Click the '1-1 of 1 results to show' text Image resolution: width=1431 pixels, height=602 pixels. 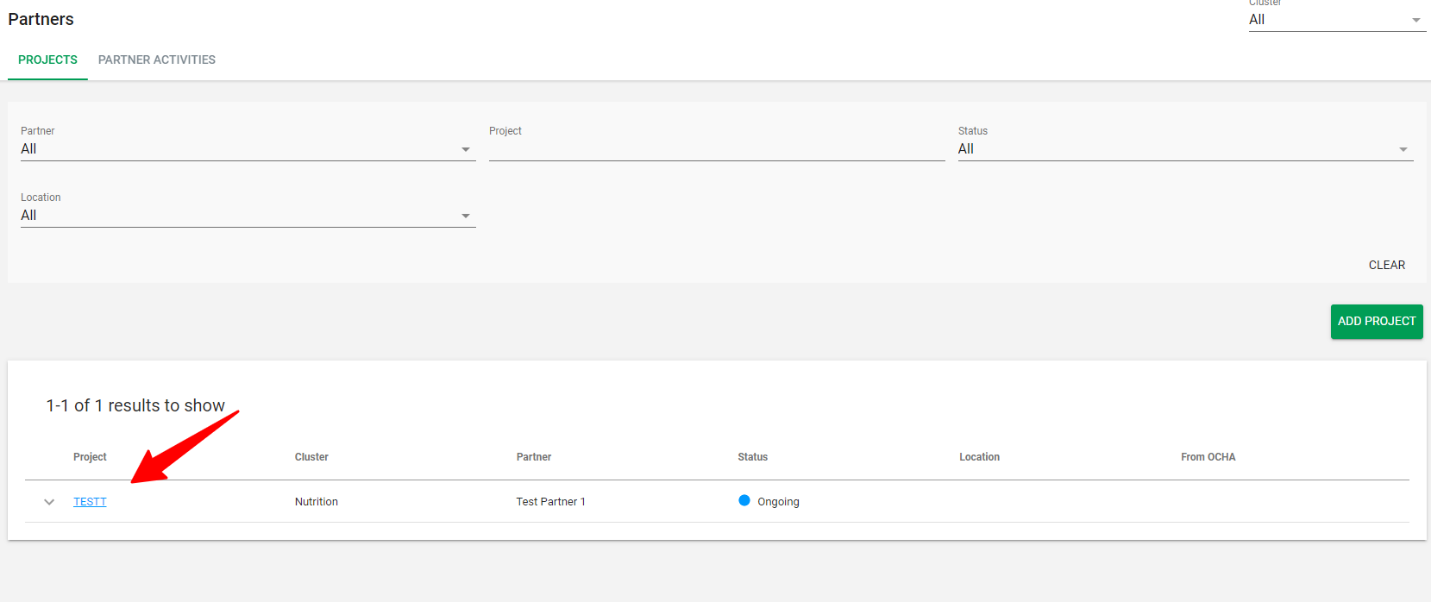135,406
